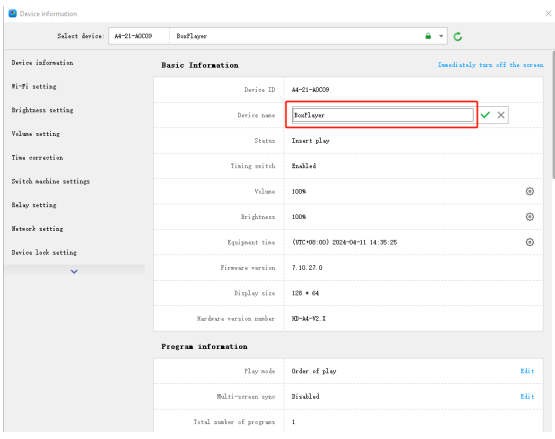Click the green refresh device icon
This screenshot has height=439, width=555.
tap(458, 36)
